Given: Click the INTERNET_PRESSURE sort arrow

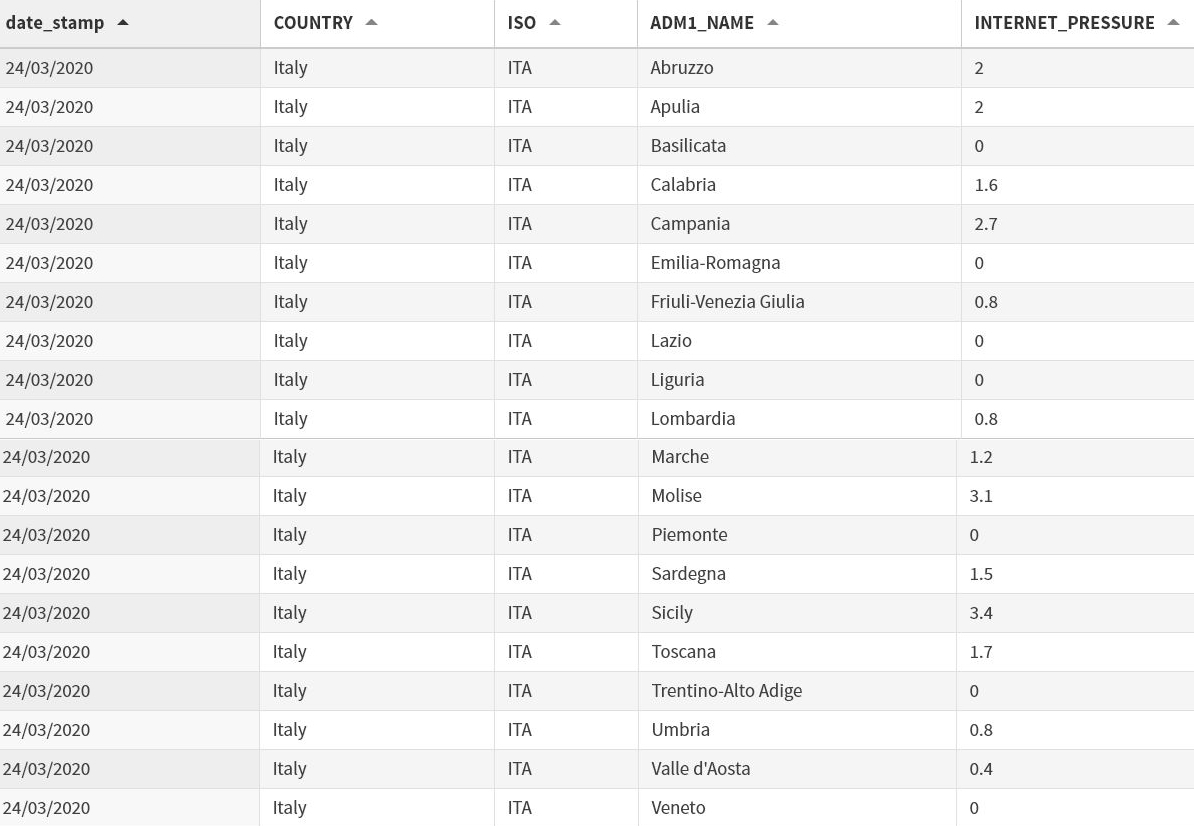Looking at the screenshot, I should tap(1173, 23).
